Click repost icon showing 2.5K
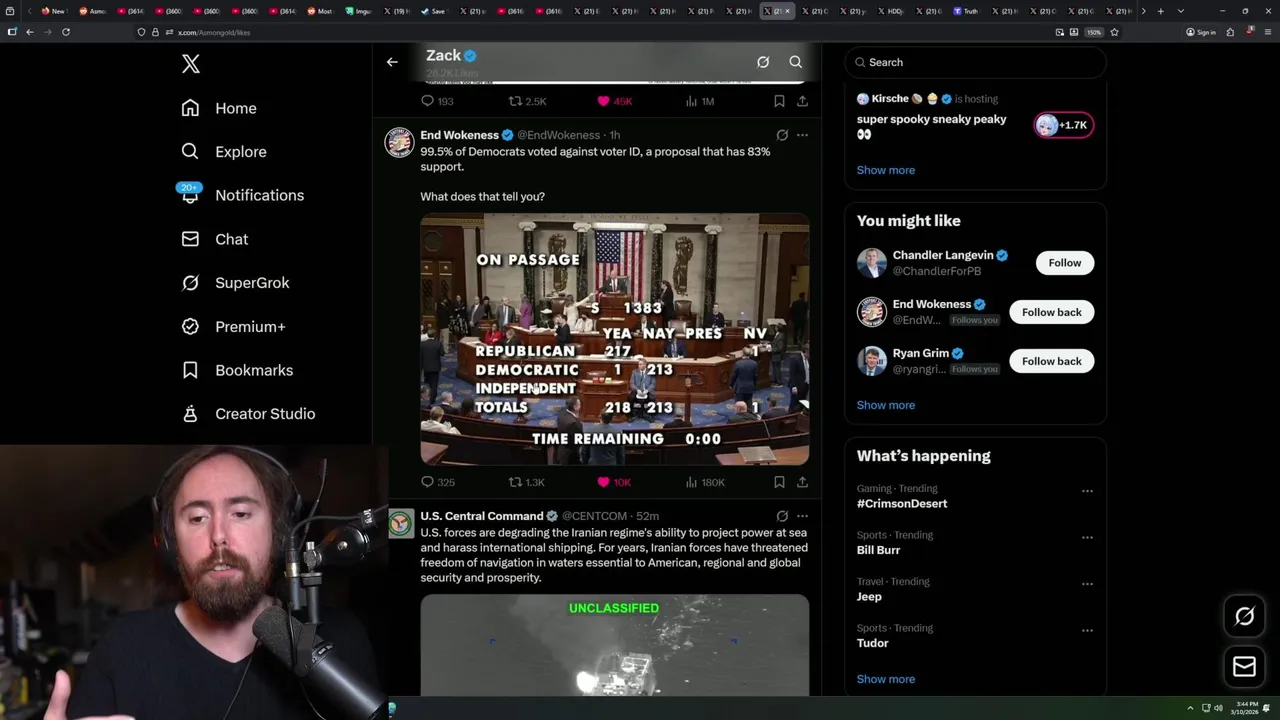Viewport: 1280px width, 720px height. pos(515,101)
